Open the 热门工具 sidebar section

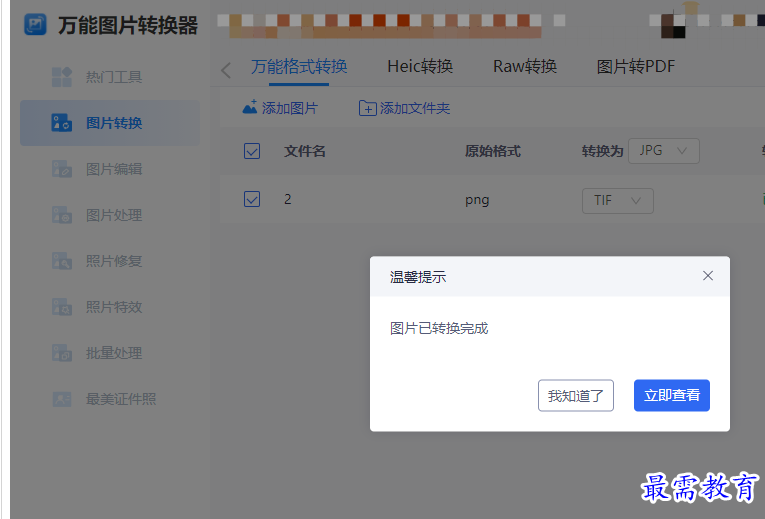pyautogui.click(x=110, y=77)
